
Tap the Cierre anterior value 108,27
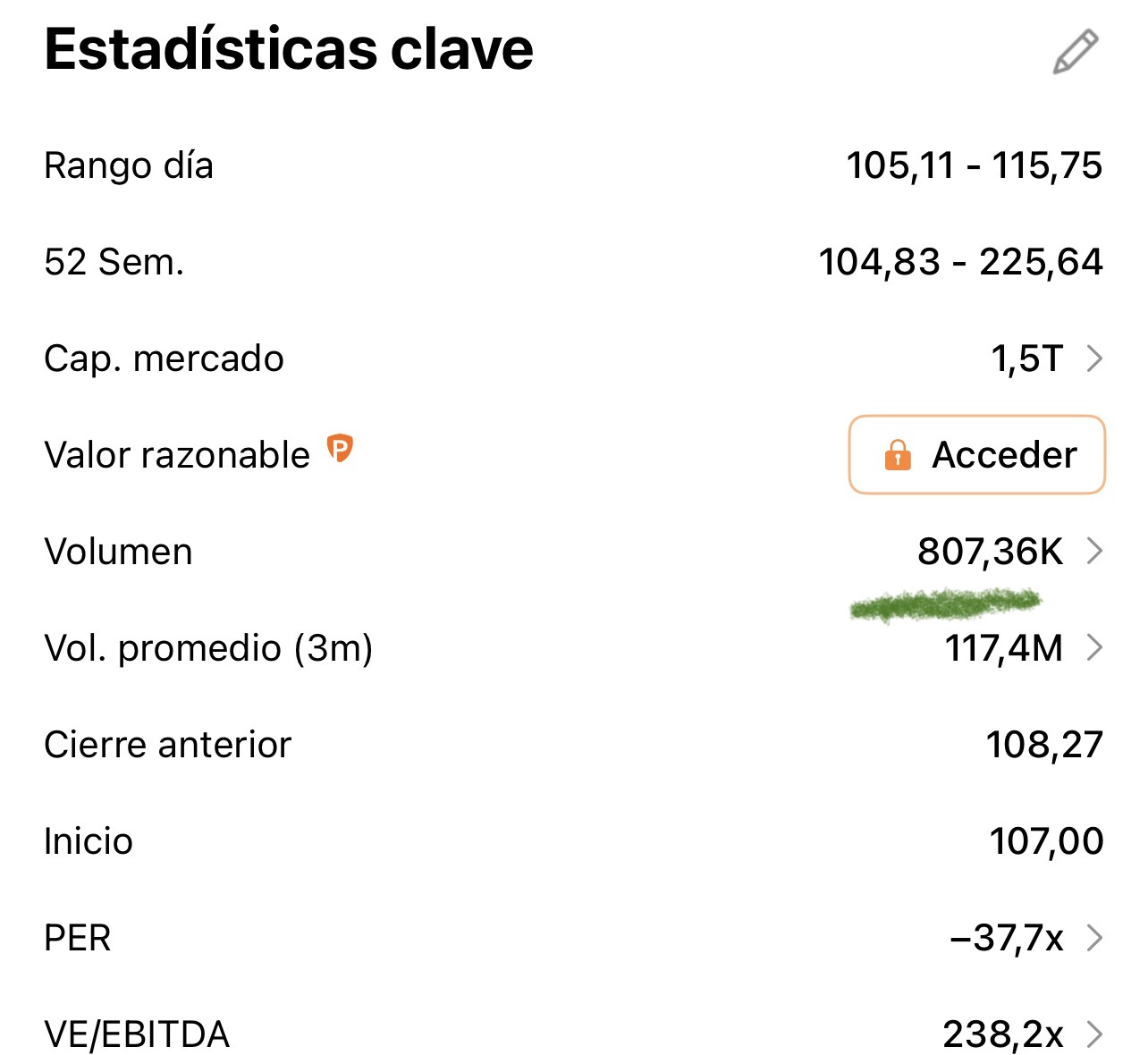(x=1045, y=745)
